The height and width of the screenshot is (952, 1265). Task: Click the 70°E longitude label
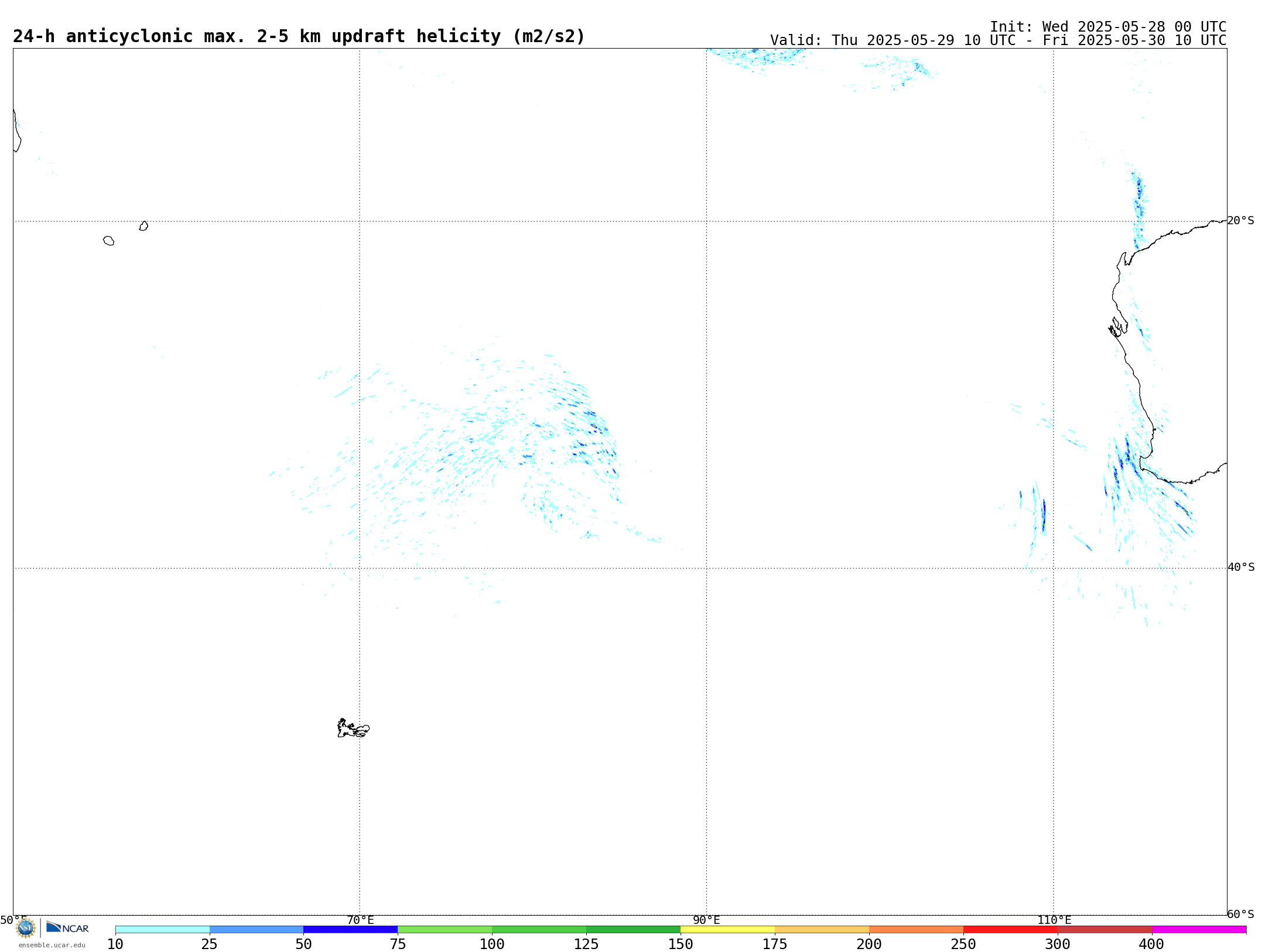coord(360,920)
